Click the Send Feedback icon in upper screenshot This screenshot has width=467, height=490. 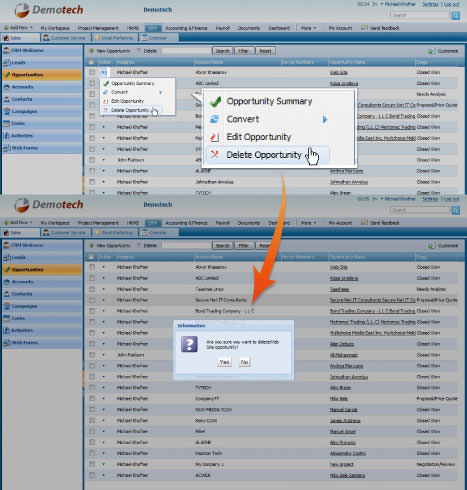pyautogui.click(x=364, y=28)
